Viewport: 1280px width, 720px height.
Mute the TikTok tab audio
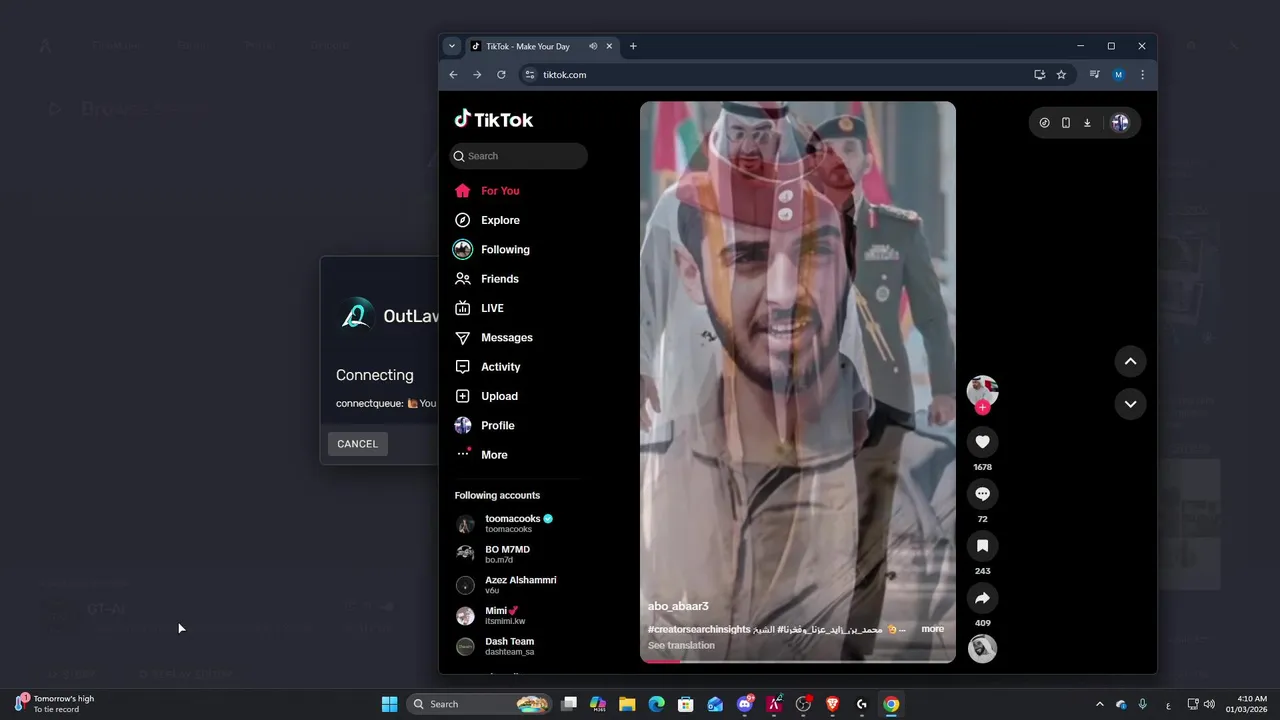pyautogui.click(x=593, y=46)
